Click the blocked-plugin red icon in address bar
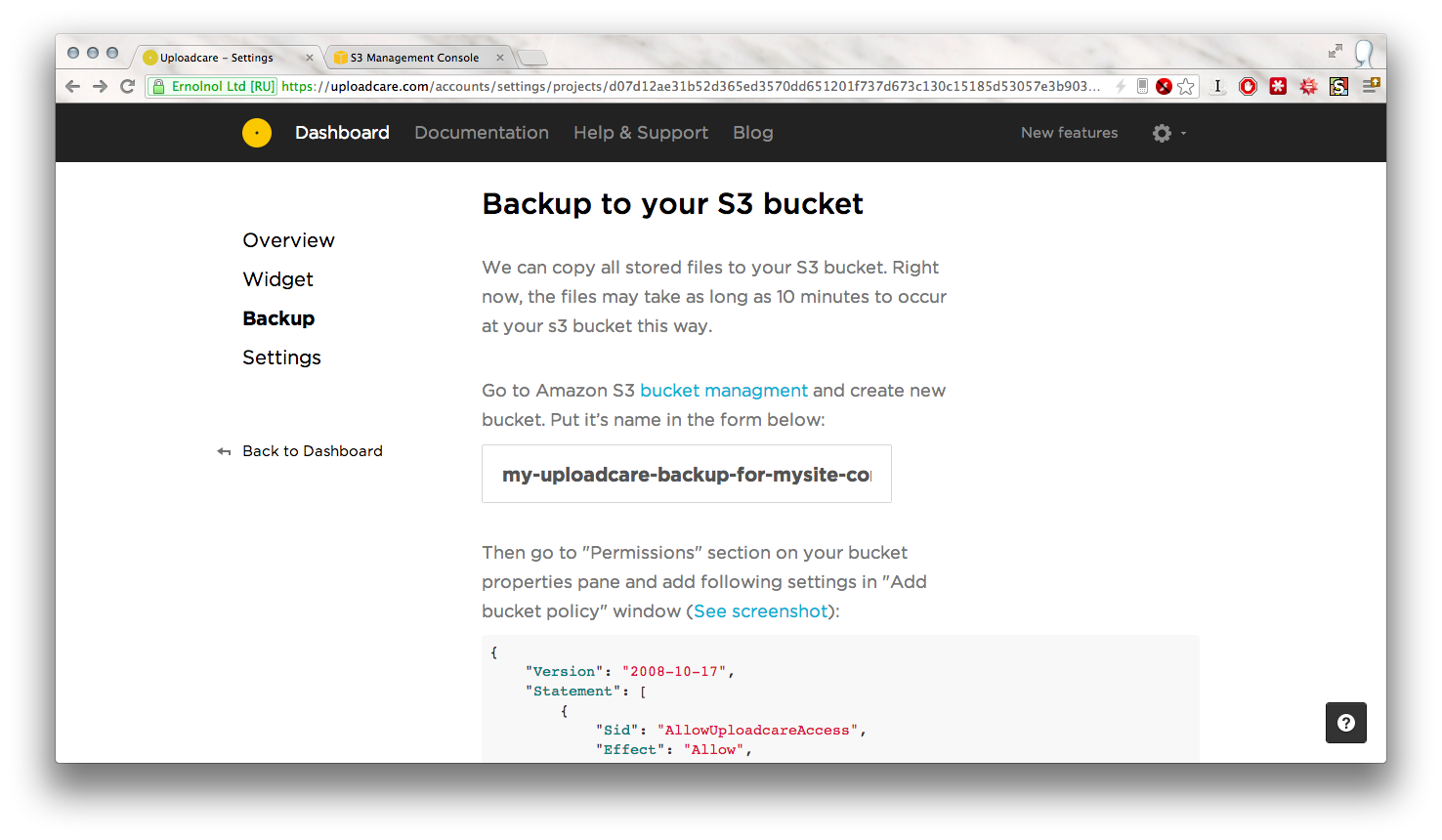This screenshot has width=1442, height=840. pos(1164,86)
